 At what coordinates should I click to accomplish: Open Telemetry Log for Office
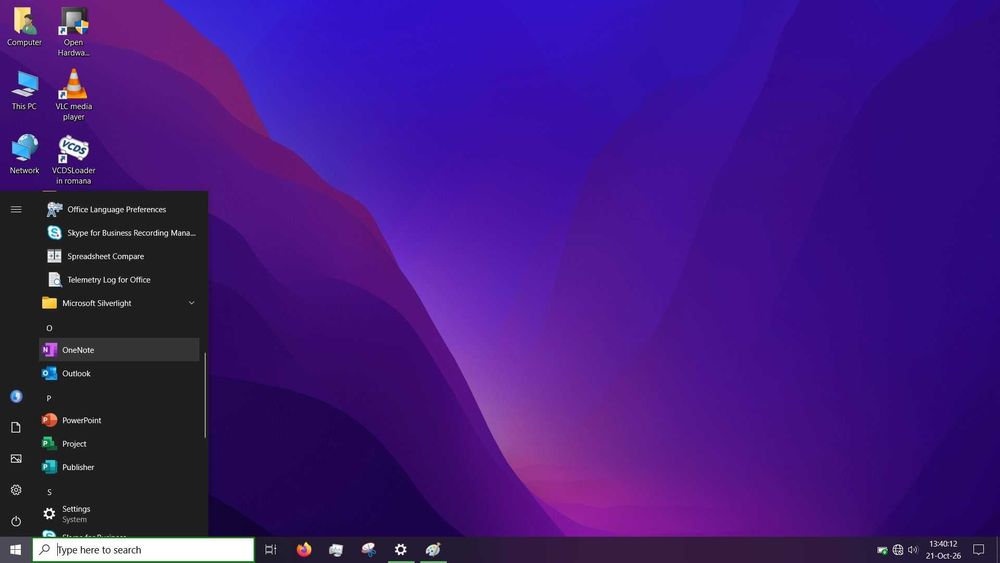point(119,279)
